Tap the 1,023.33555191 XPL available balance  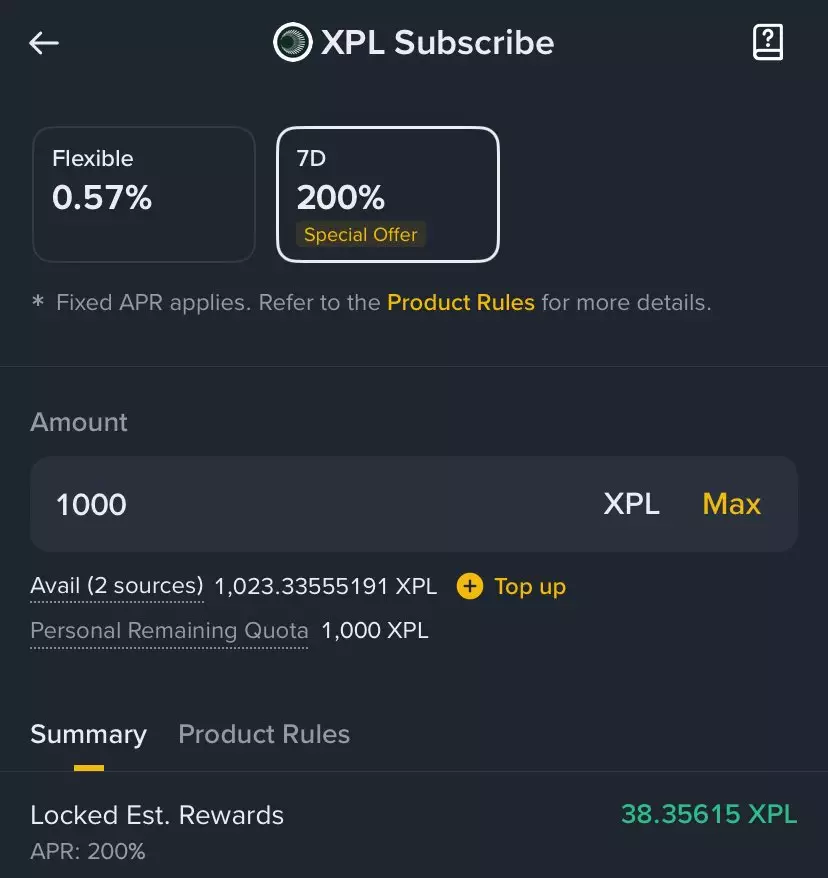tap(325, 586)
